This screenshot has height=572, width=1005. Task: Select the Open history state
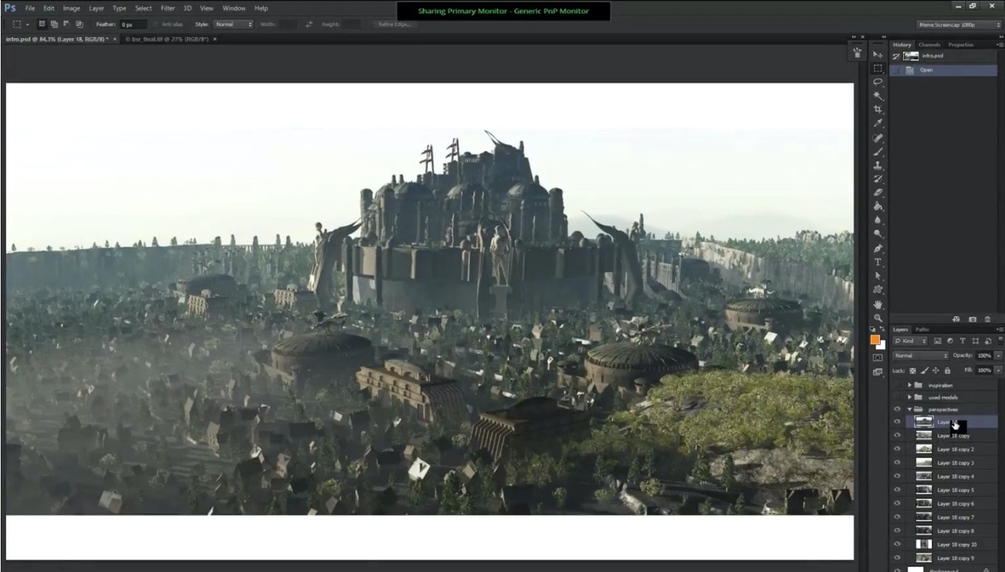pos(943,70)
